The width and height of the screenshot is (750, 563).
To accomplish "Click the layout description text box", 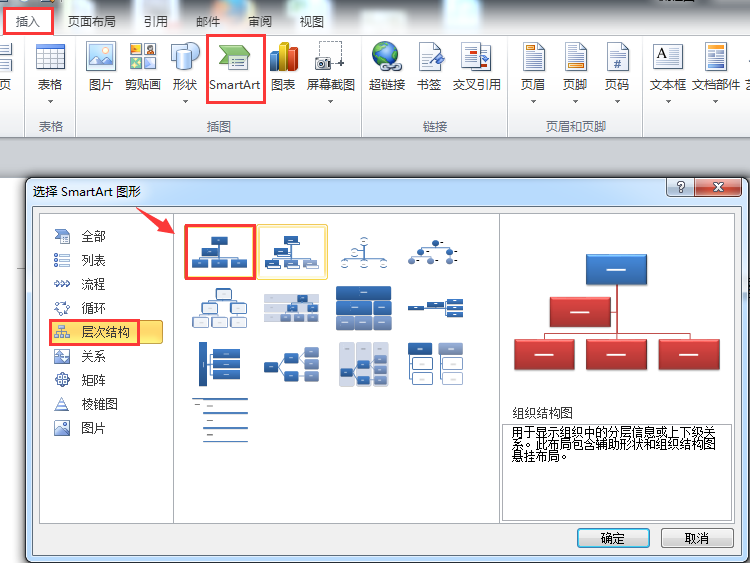I will coord(617,472).
